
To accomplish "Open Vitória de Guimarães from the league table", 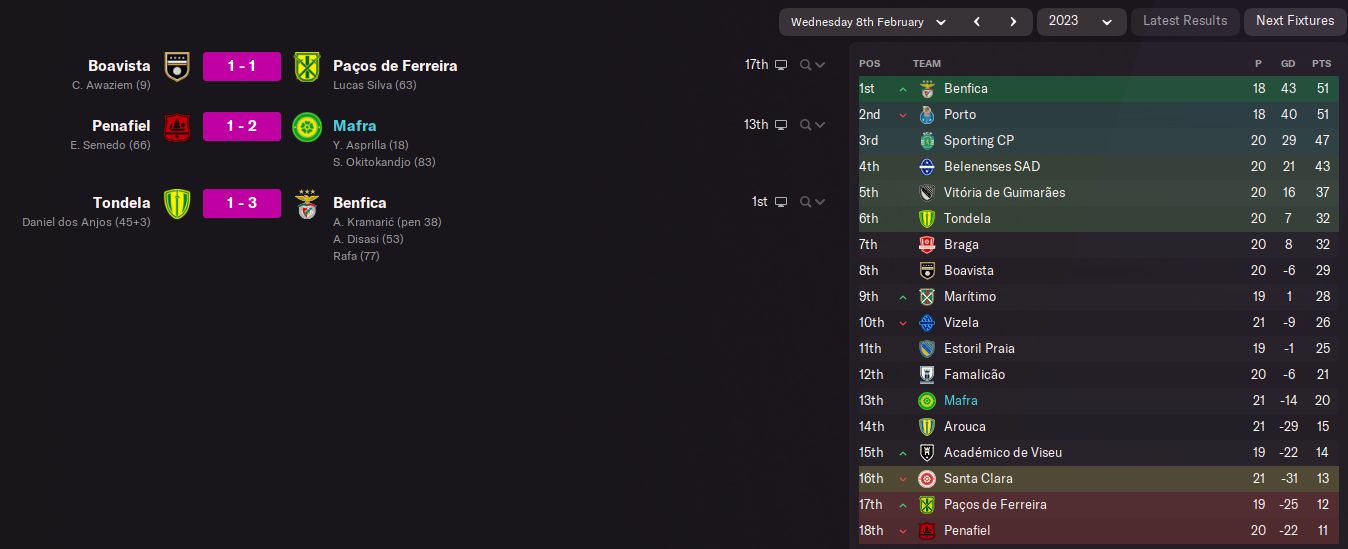I will click(x=1004, y=193).
